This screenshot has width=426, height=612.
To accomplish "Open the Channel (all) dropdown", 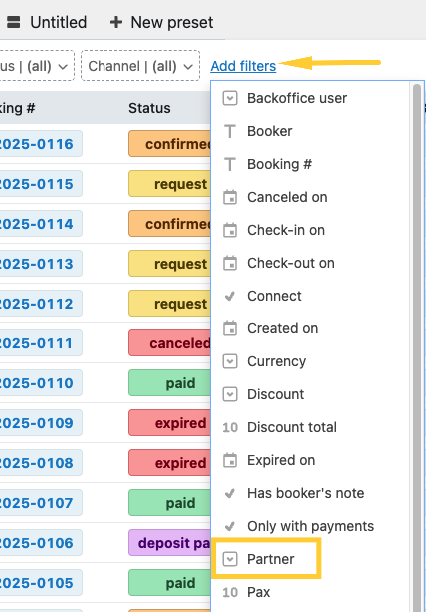I will (141, 66).
